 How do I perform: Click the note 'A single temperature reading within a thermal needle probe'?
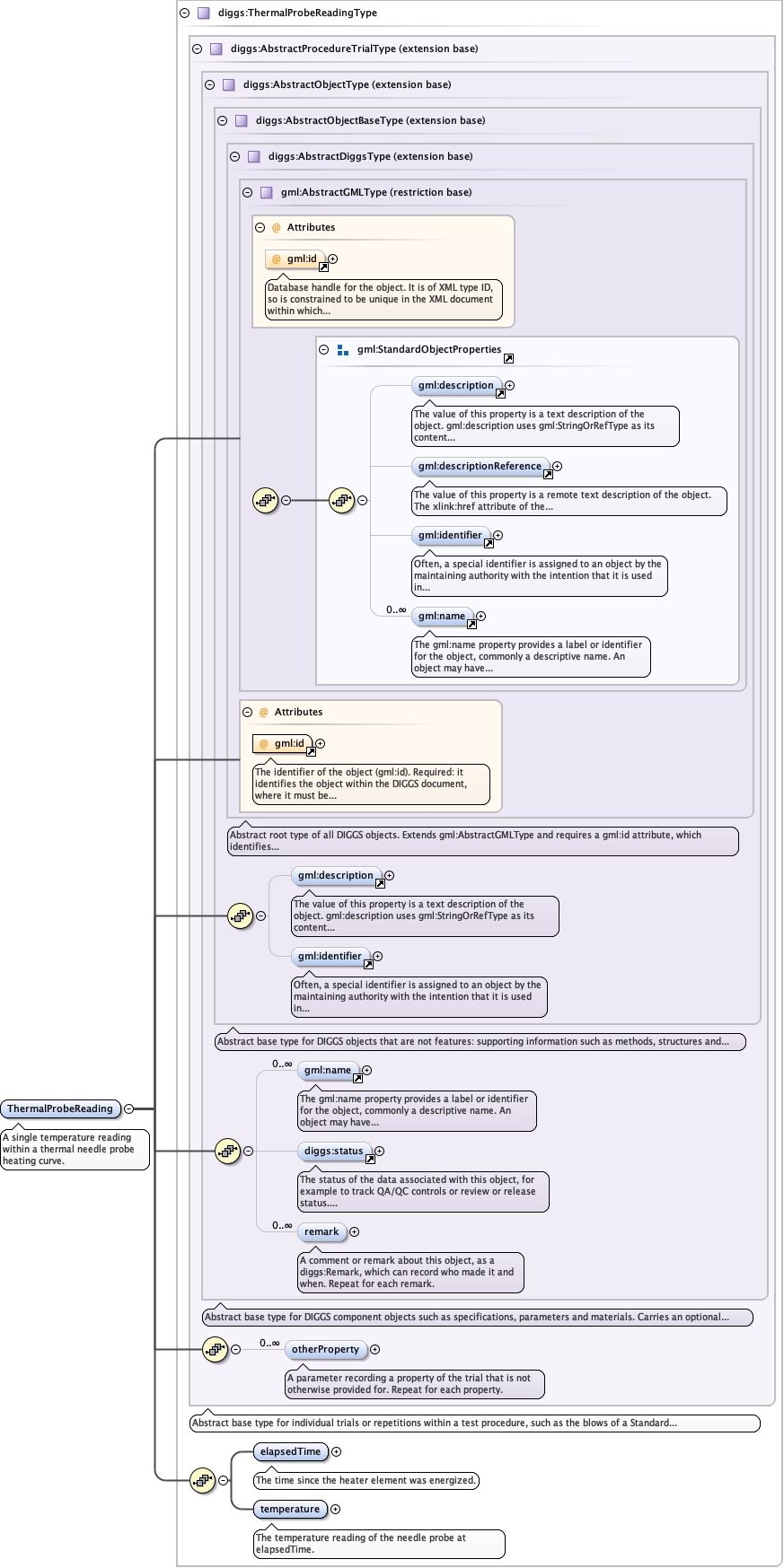point(75,1150)
